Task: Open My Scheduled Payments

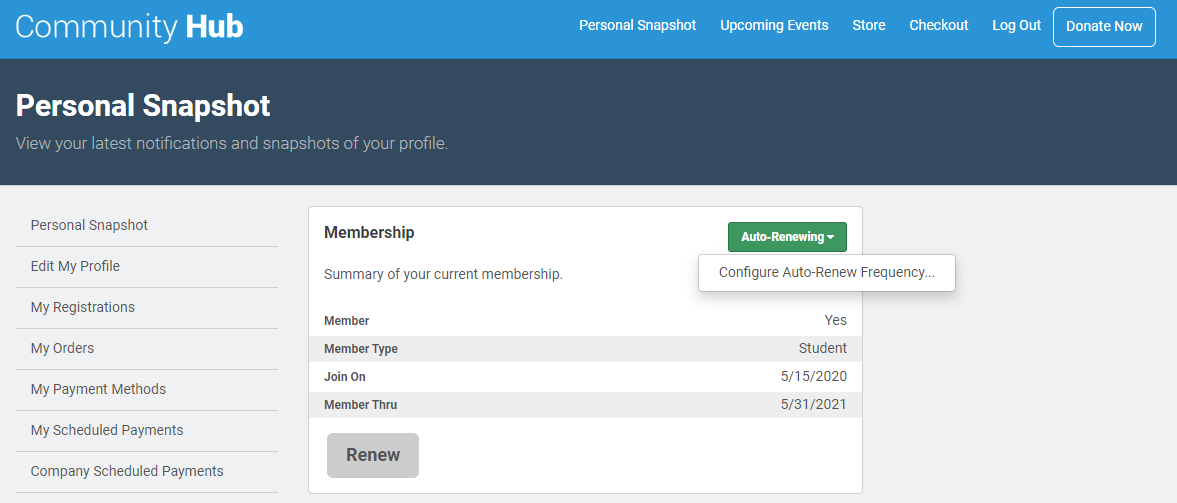Action: click(x=107, y=430)
